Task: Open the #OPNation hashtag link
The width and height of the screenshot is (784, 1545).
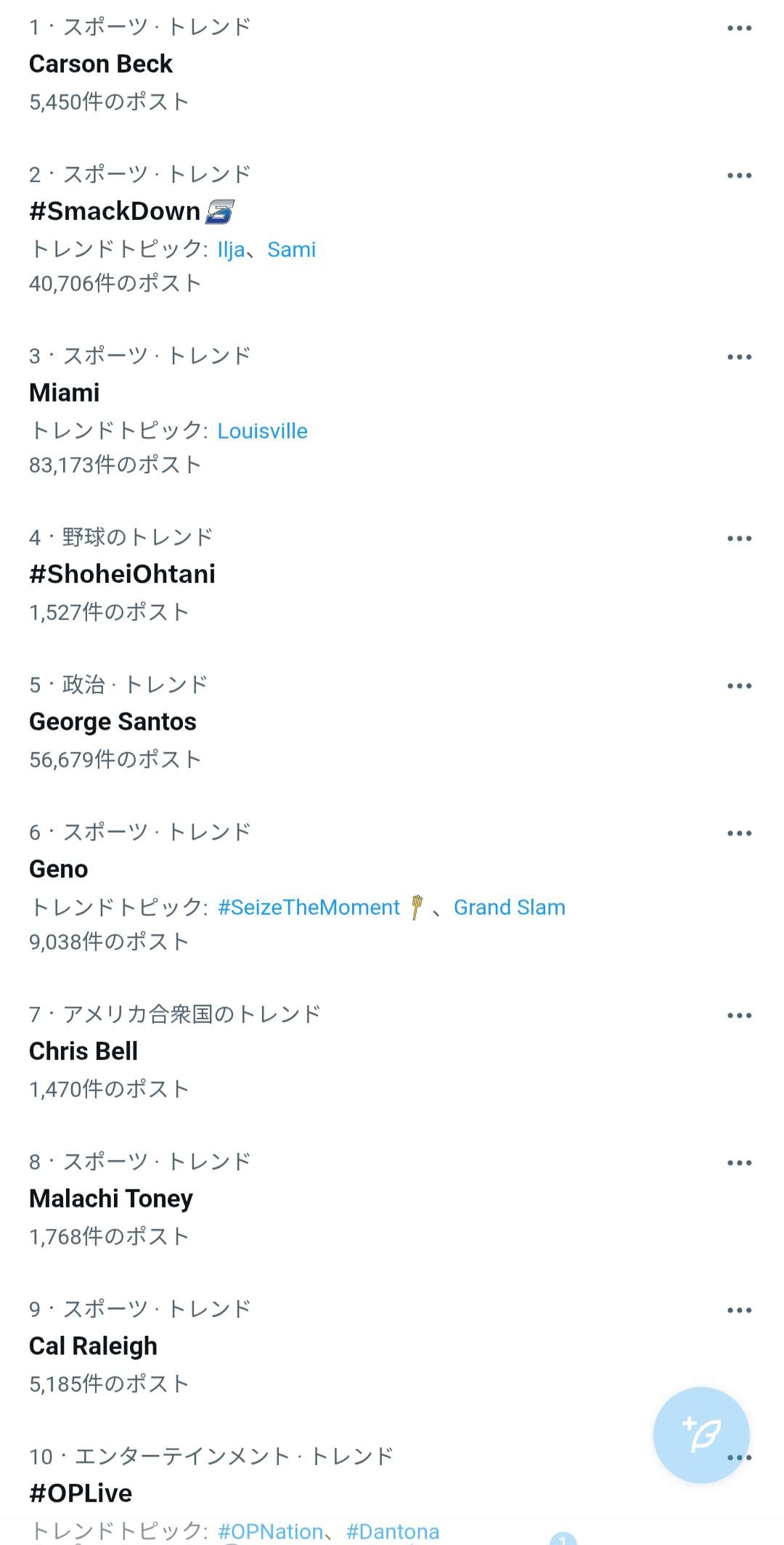Action: coord(270,1531)
